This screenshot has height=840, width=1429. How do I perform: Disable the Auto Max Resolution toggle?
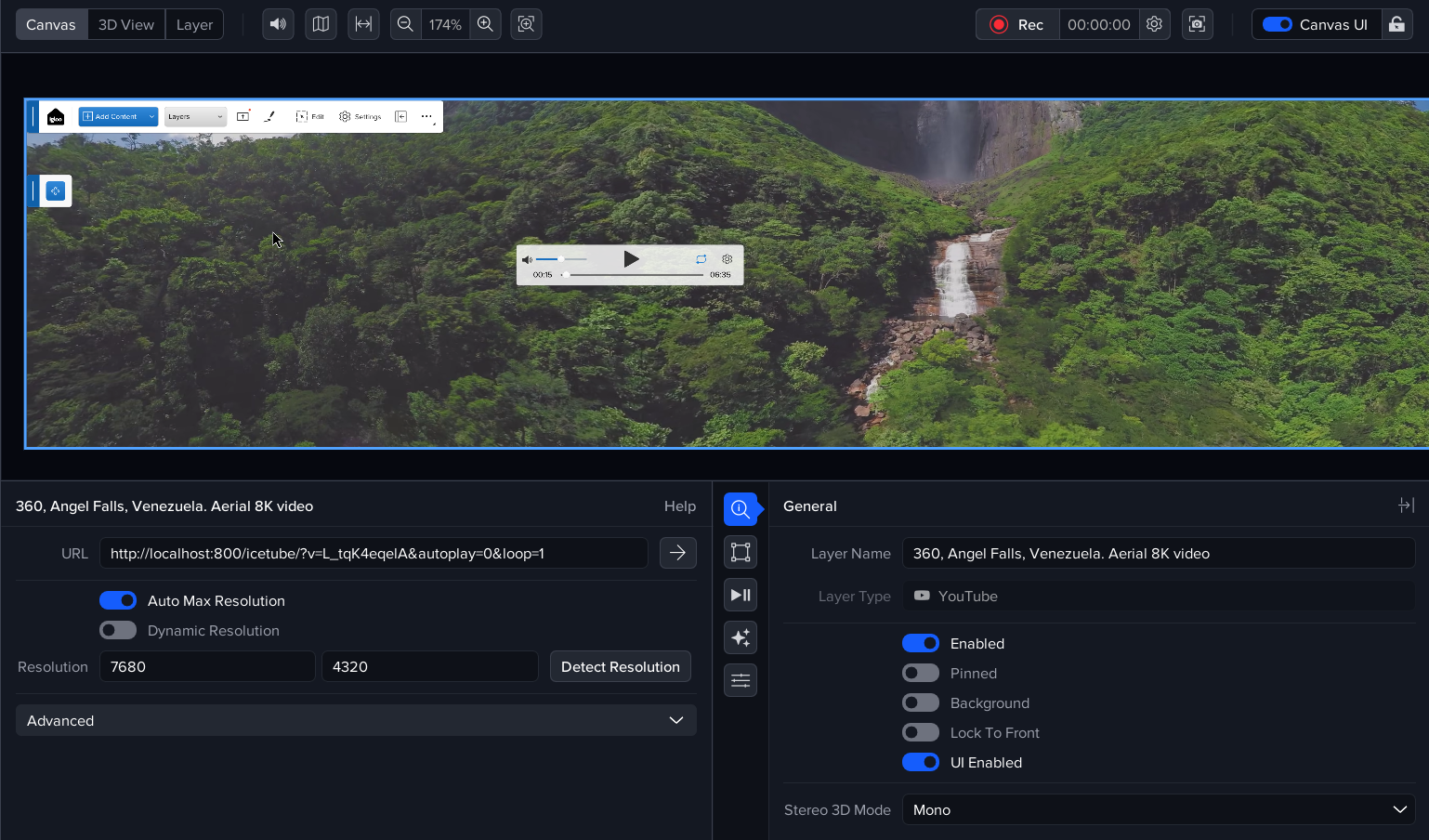pyautogui.click(x=118, y=601)
